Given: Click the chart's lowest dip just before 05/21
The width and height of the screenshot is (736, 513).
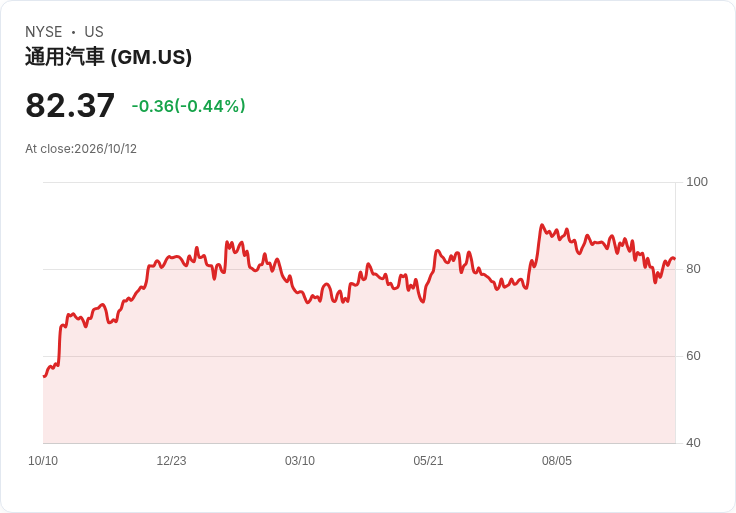Looking at the screenshot, I should (x=423, y=301).
